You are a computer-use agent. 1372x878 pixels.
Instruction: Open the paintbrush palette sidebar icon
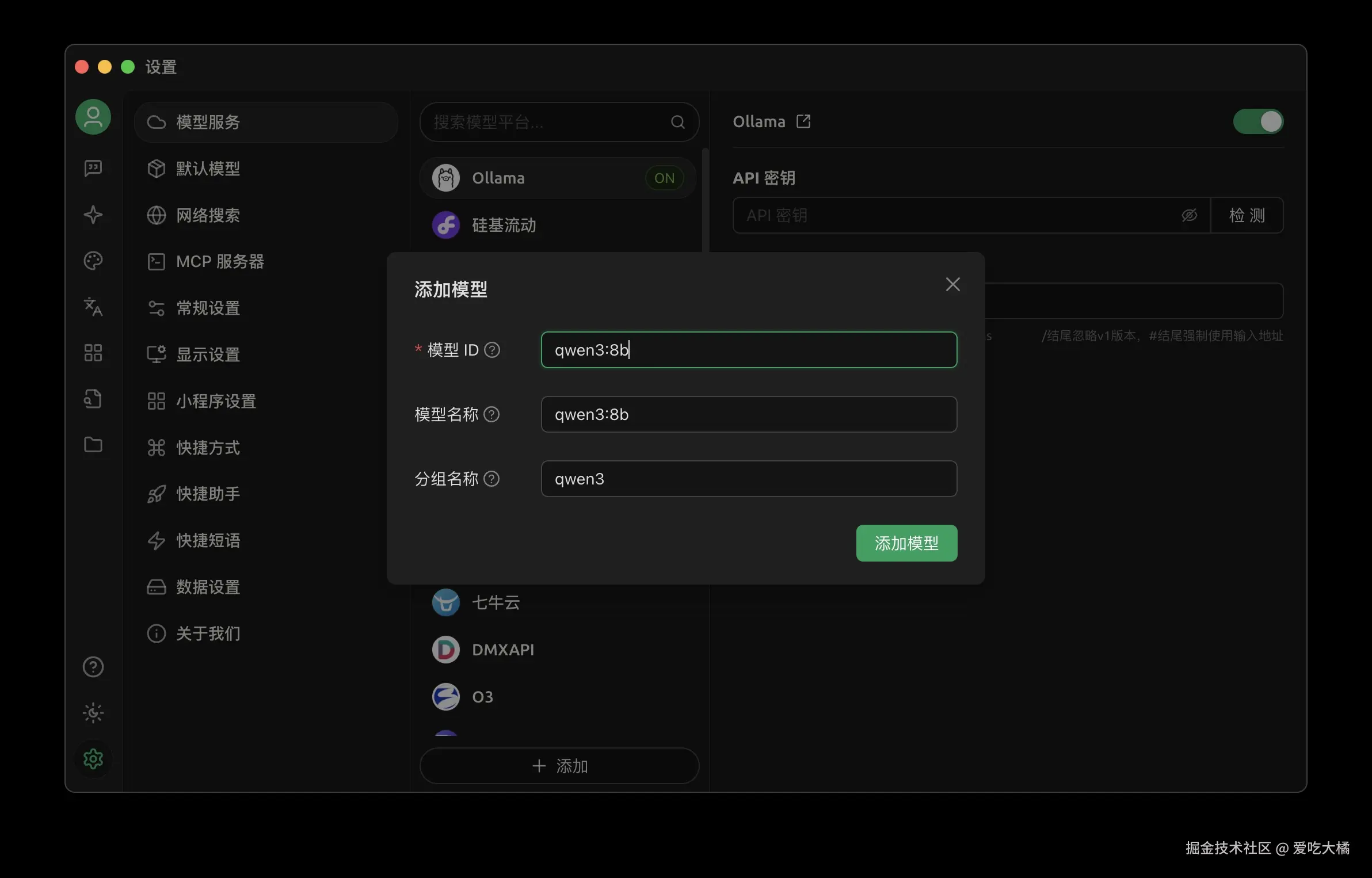tap(93, 261)
